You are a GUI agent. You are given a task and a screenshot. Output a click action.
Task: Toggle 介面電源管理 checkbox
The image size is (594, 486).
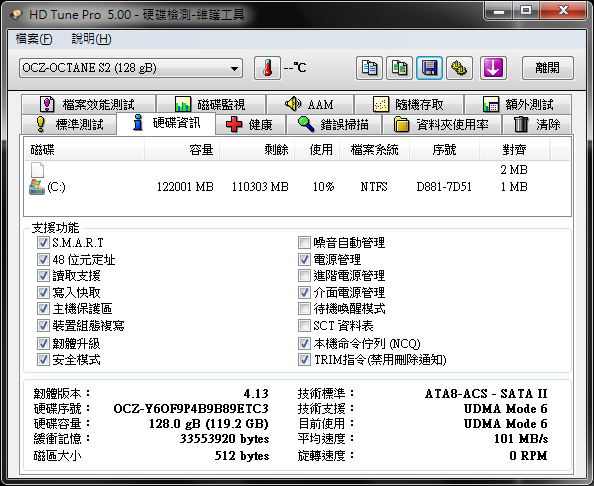pos(304,292)
